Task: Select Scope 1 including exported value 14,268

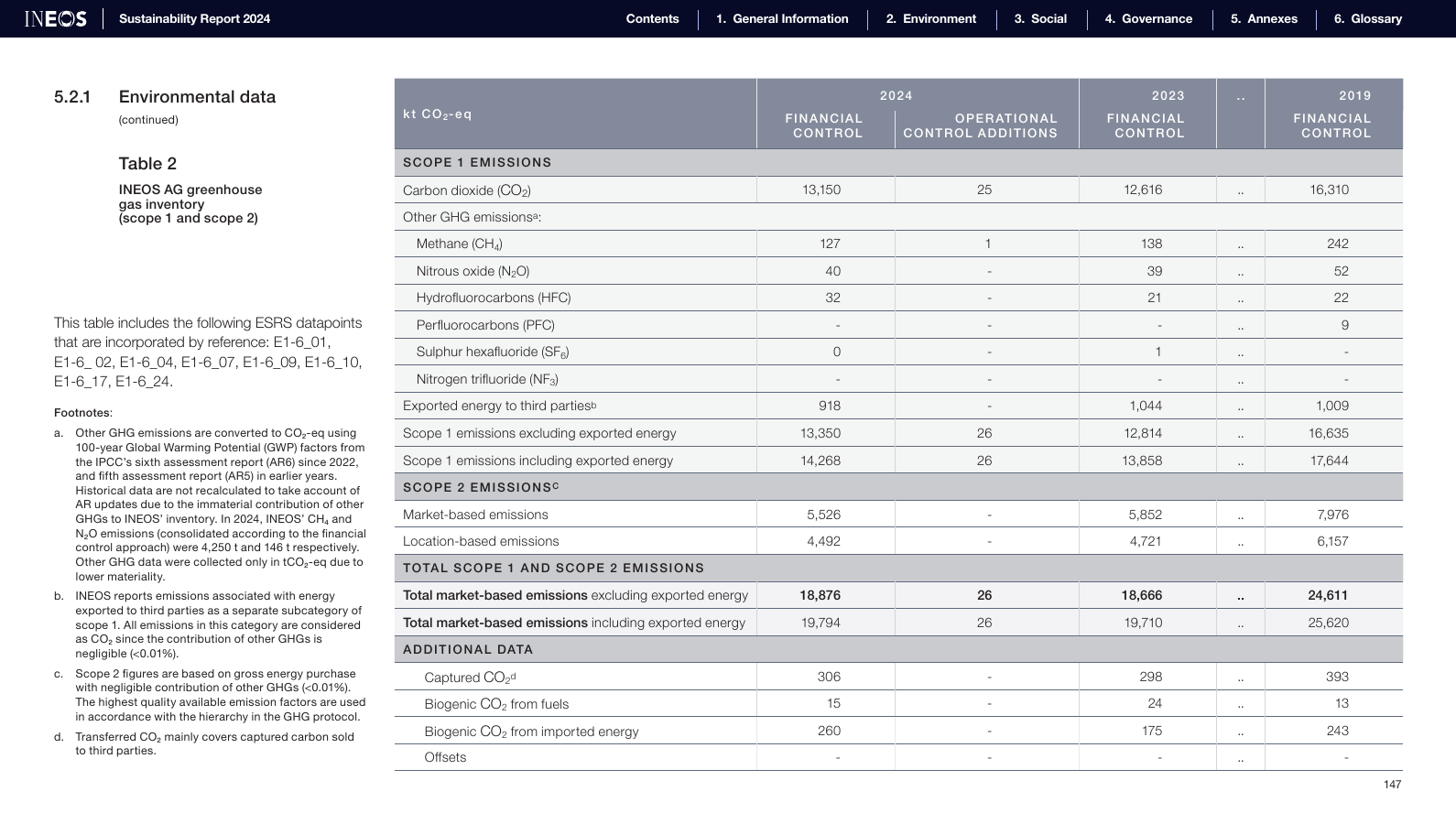Action: [x=820, y=461]
